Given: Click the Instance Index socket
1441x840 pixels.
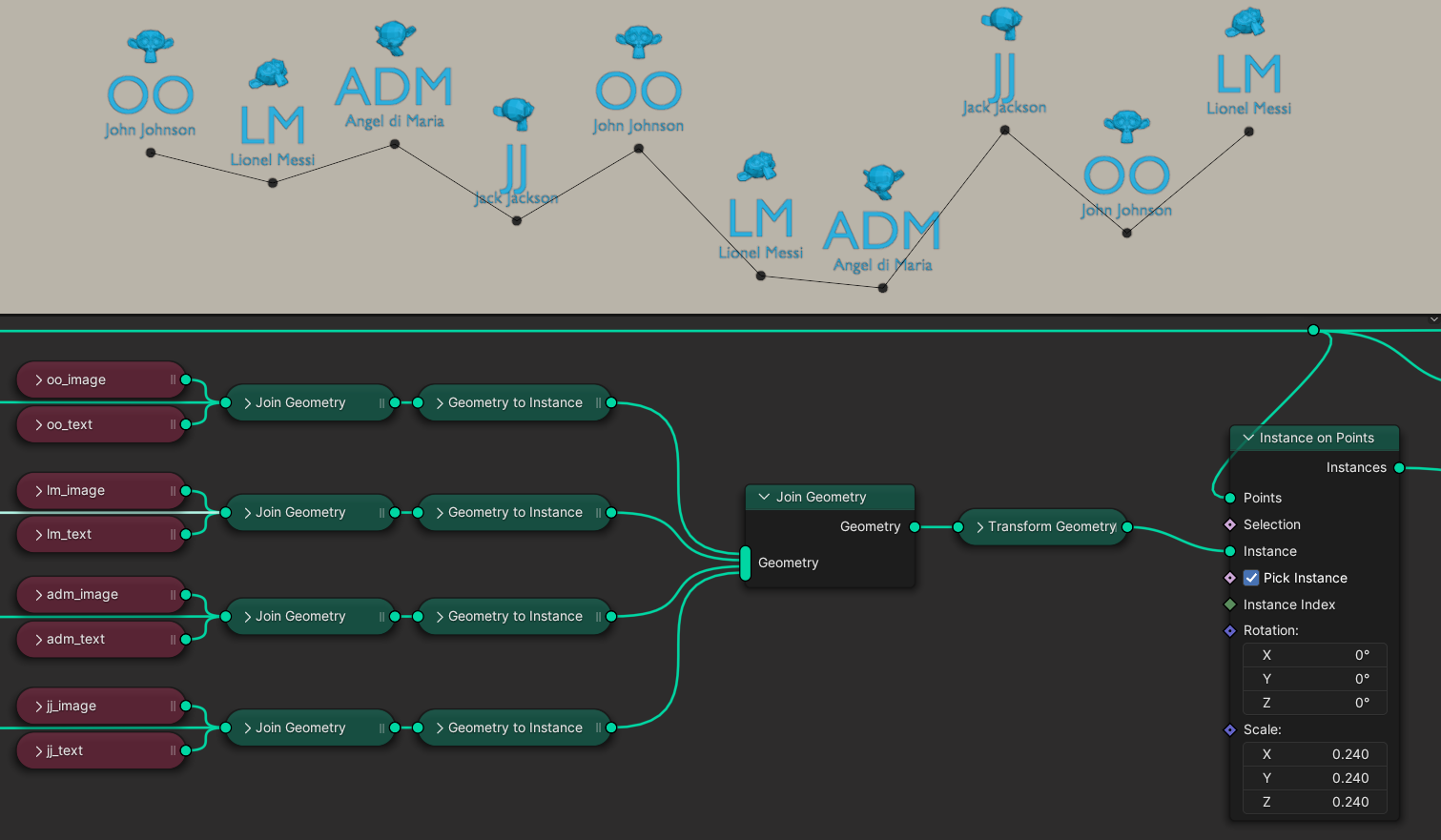Looking at the screenshot, I should coord(1230,604).
